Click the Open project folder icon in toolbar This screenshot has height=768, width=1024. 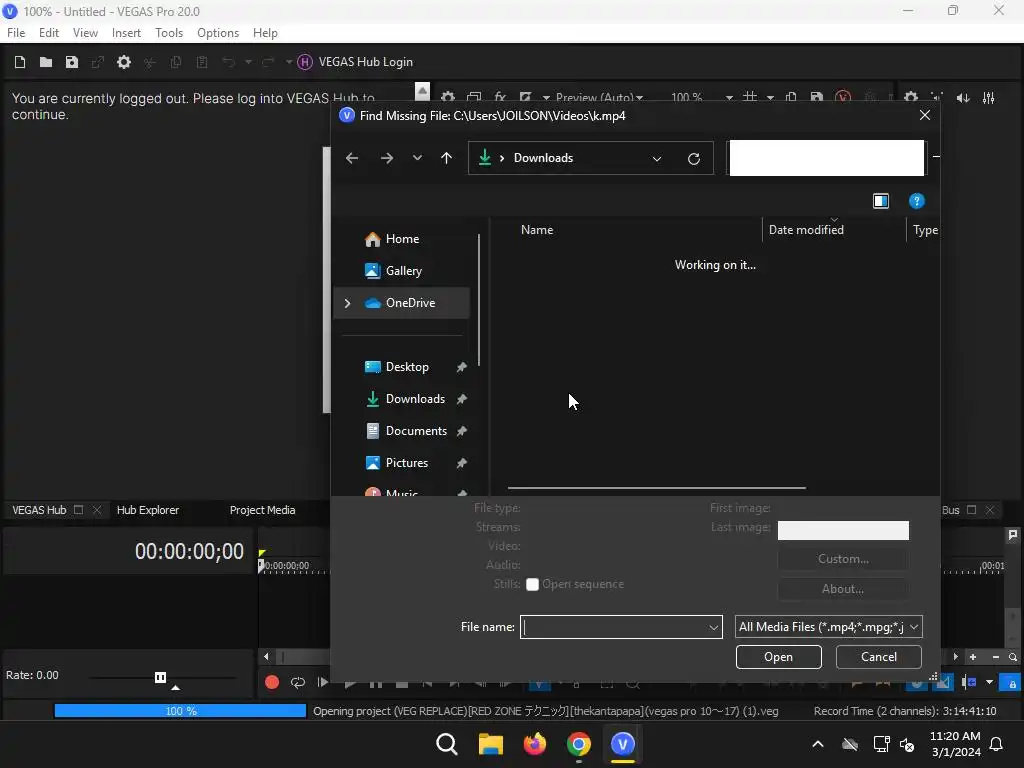46,62
